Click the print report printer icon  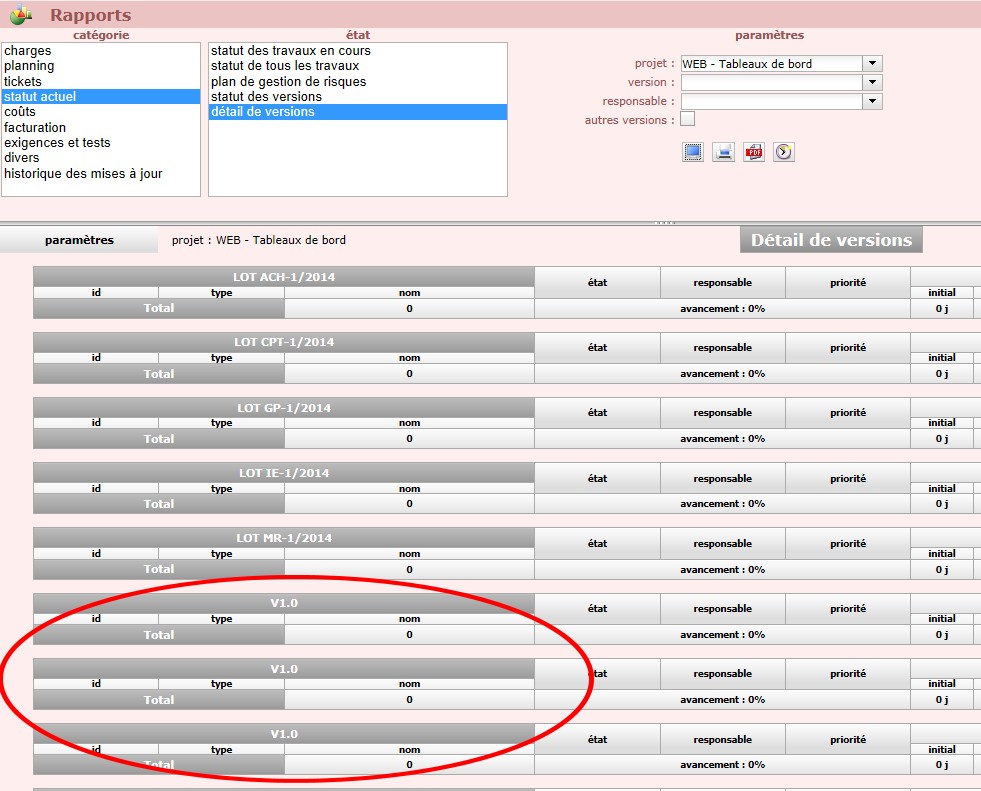723,152
